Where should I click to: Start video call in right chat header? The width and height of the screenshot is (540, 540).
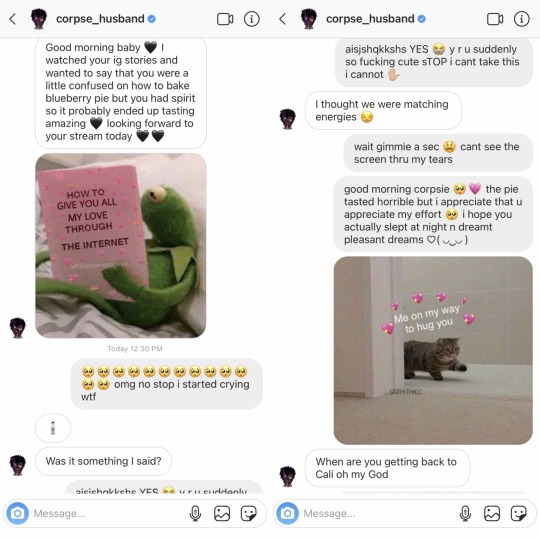click(x=495, y=19)
